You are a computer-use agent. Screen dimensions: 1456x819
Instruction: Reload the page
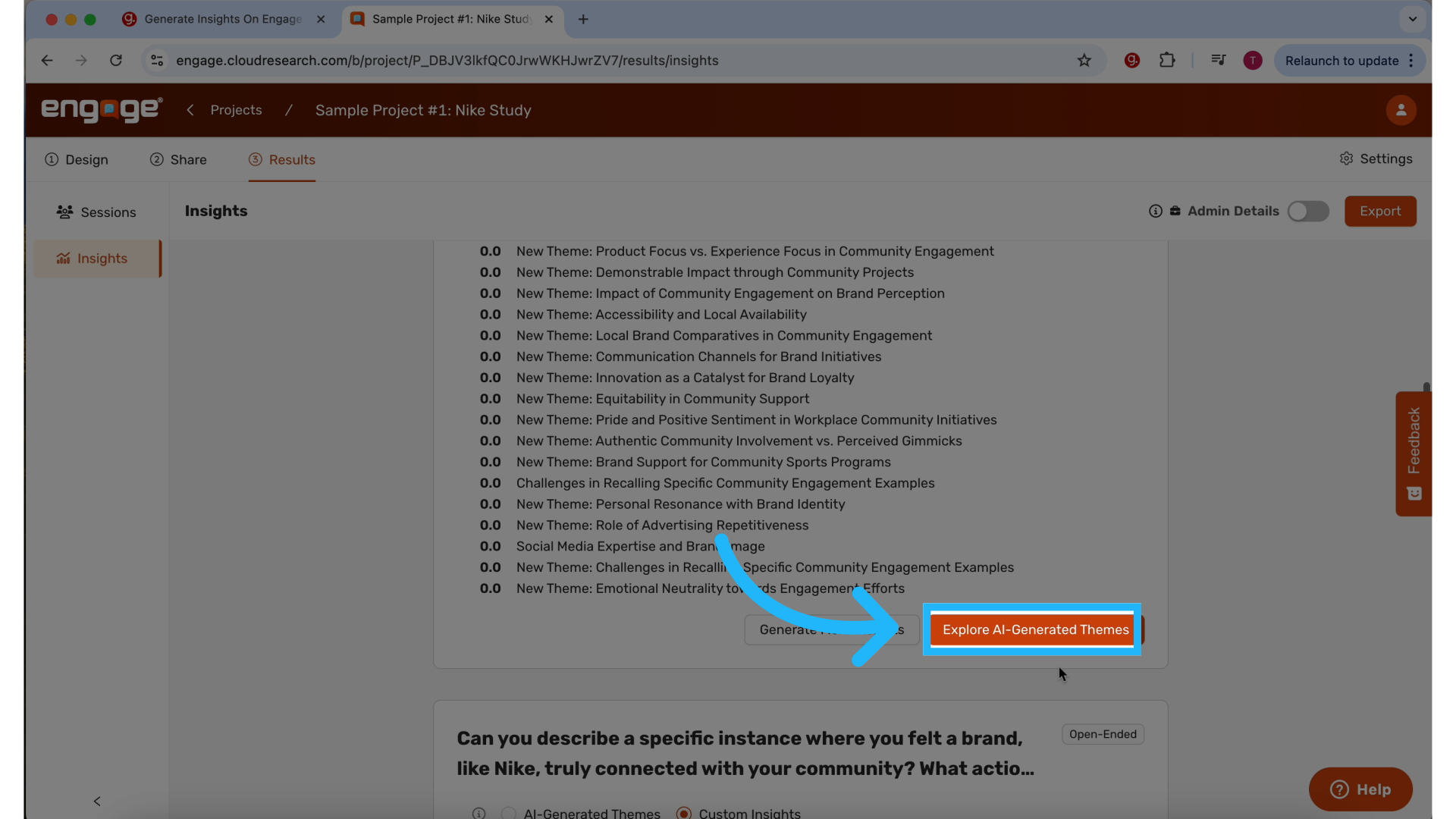point(116,61)
